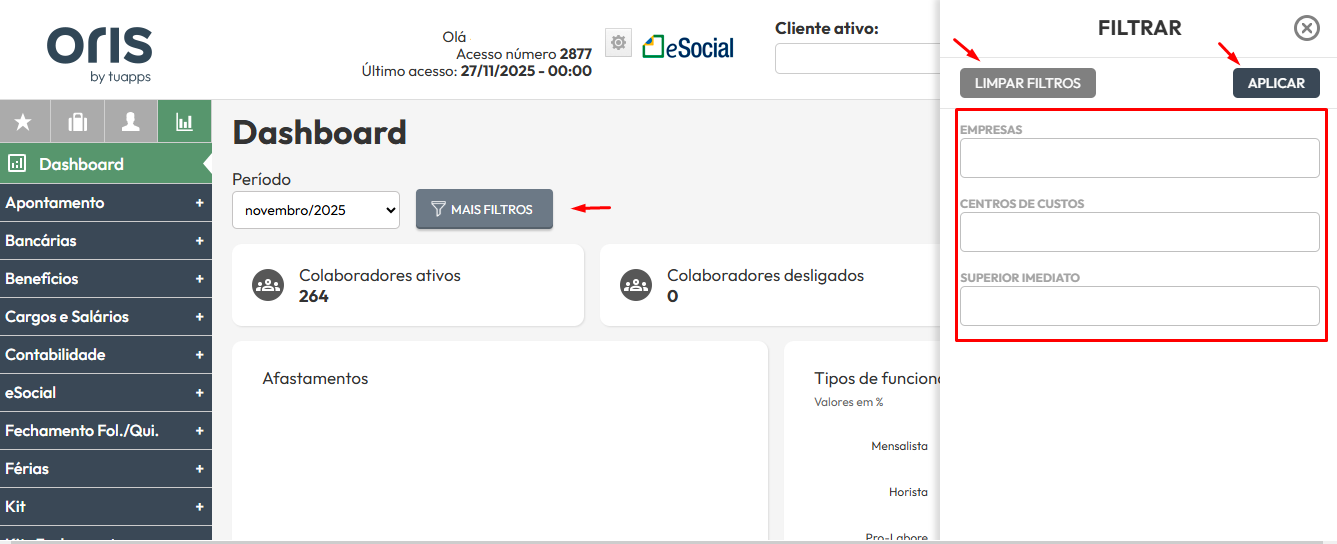This screenshot has height=544, width=1337.
Task: Select the bar chart tab icon
Action: (184, 122)
